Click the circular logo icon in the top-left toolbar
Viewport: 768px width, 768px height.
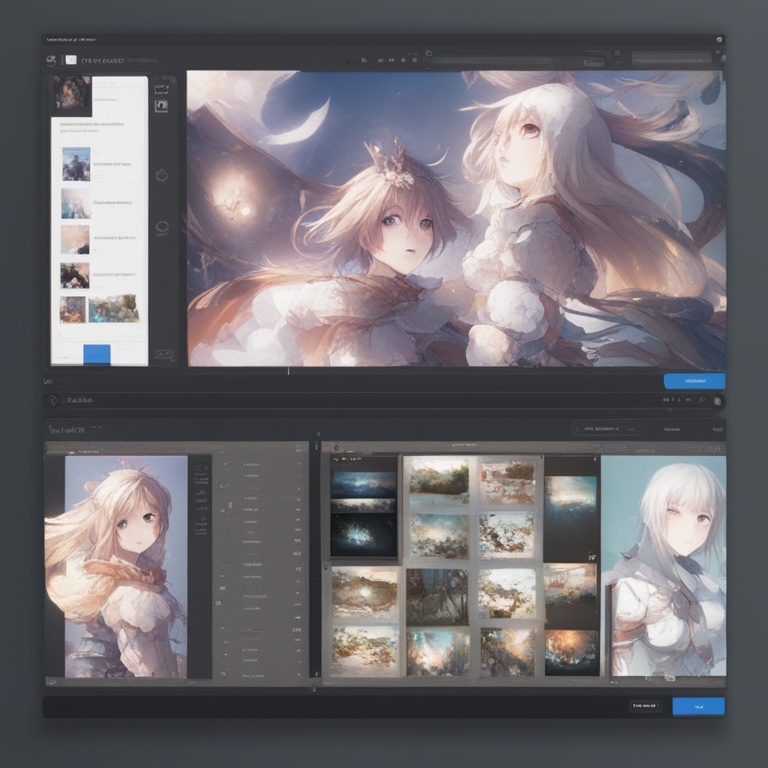51,60
